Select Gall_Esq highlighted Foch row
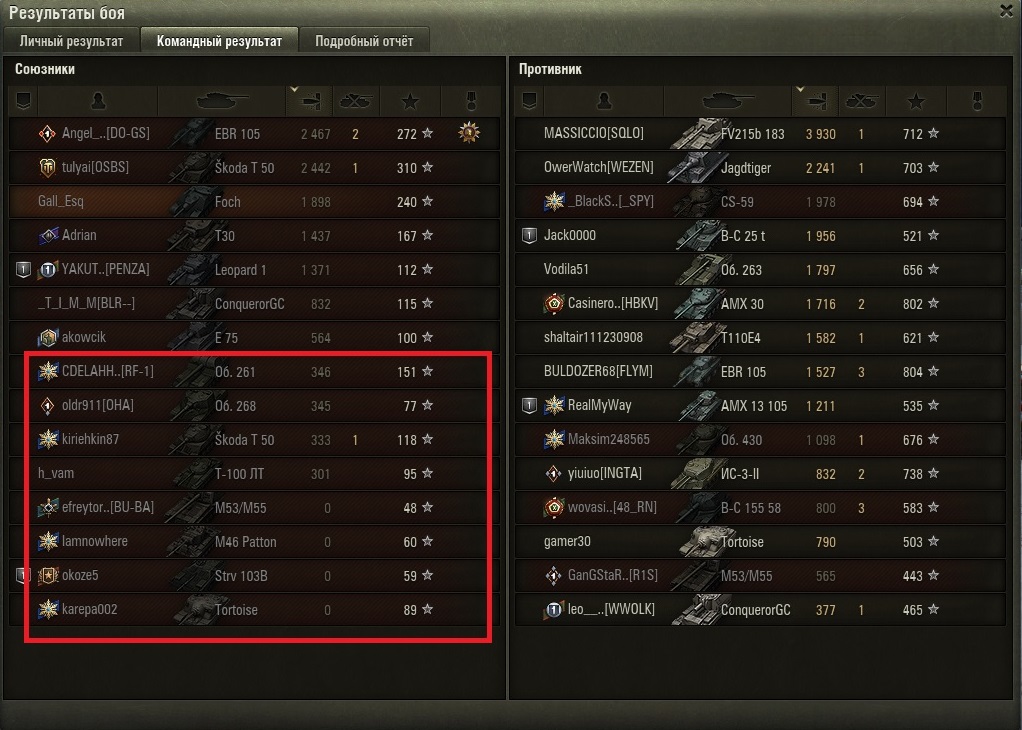Screen dimensions: 1022x730 (x=254, y=201)
